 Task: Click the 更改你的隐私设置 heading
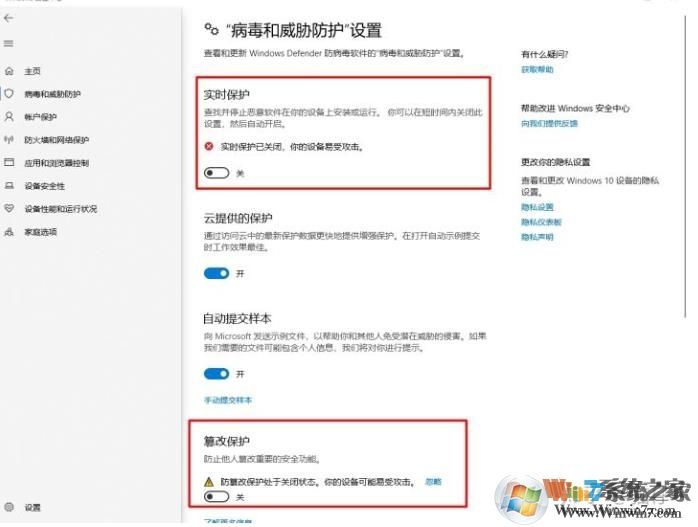[x=556, y=162]
